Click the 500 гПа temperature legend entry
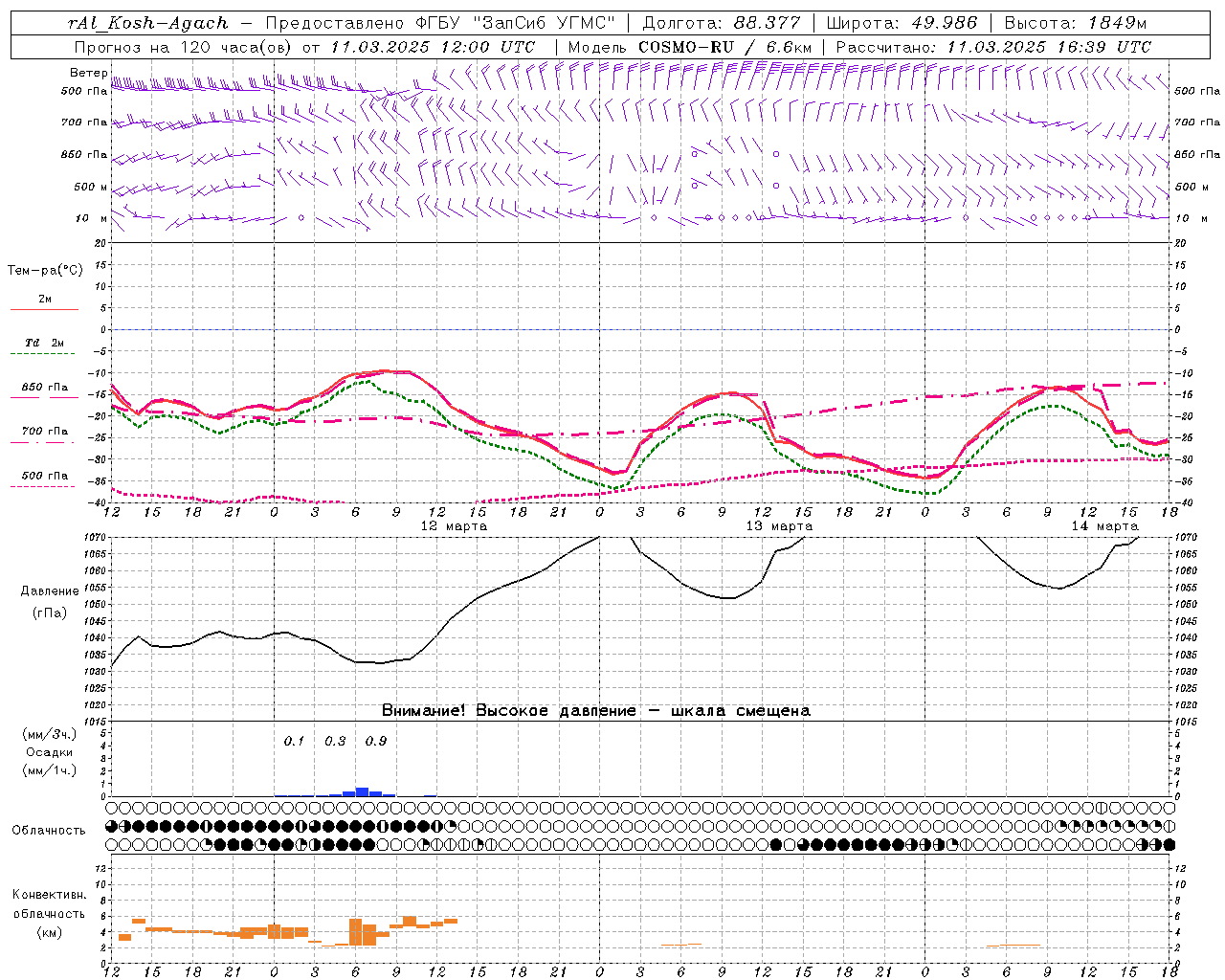 pos(45,475)
